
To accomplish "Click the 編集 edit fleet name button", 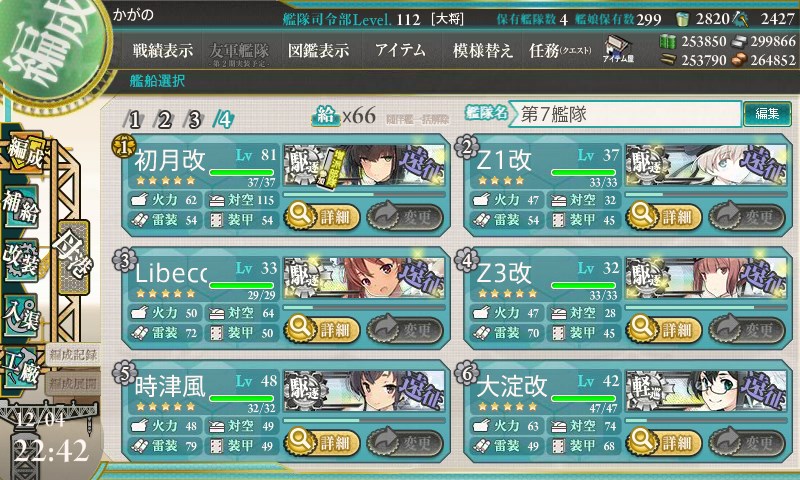I will 767,113.
